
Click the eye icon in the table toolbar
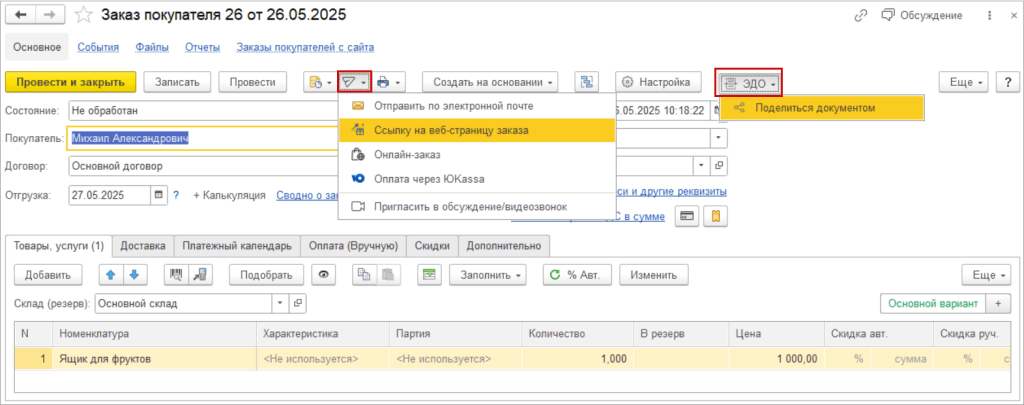(x=322, y=275)
